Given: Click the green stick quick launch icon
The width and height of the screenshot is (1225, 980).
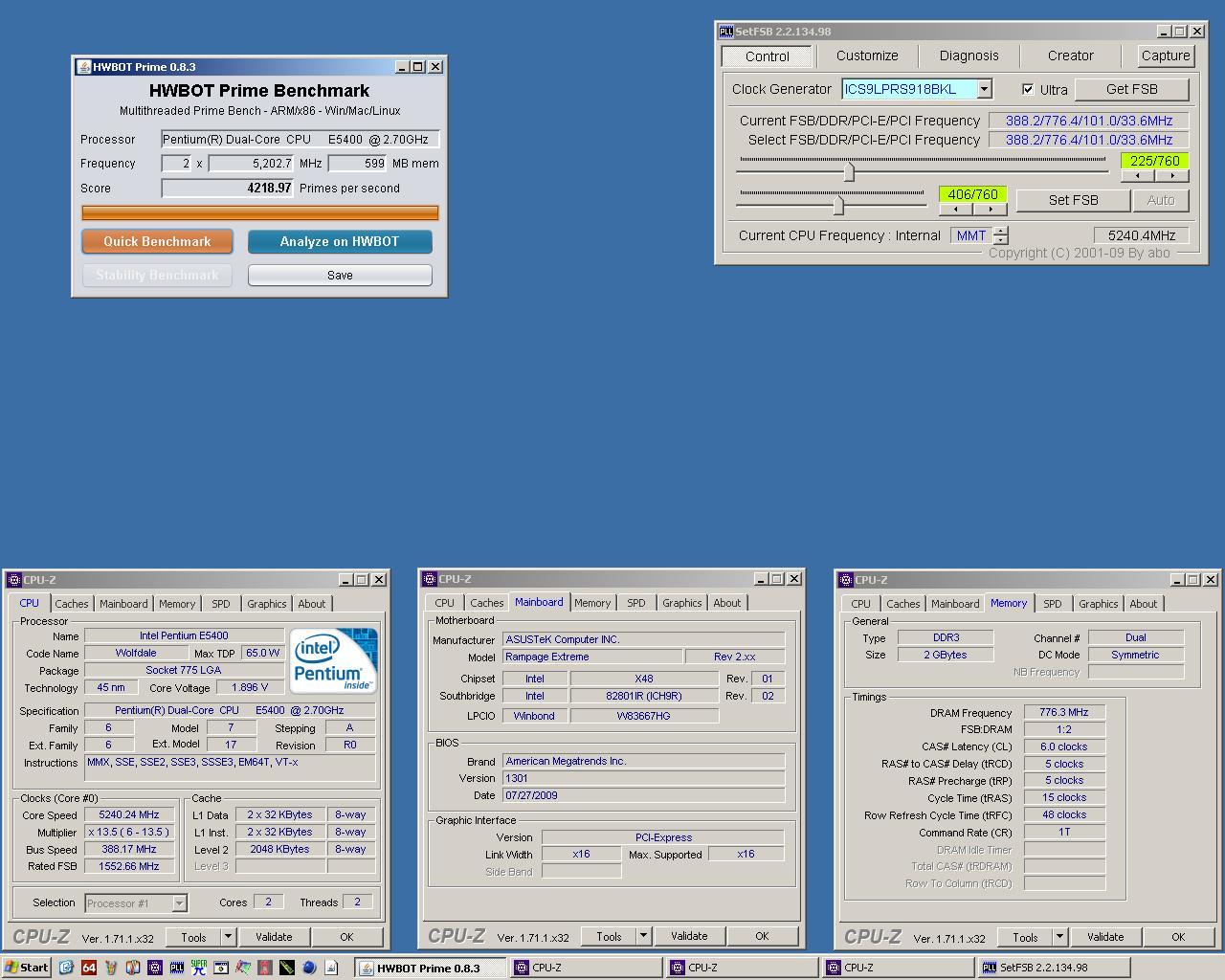Looking at the screenshot, I should 287,968.
